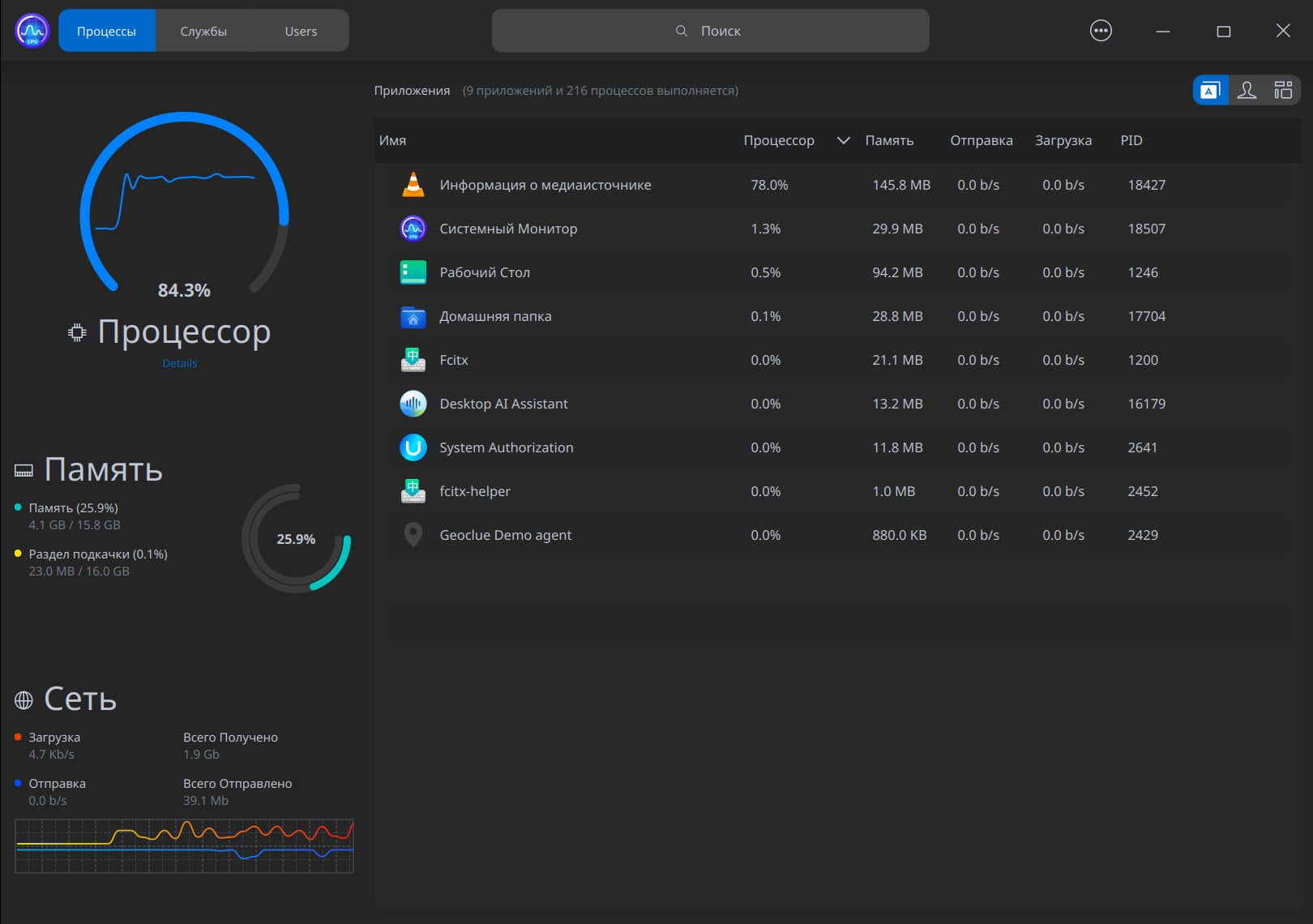Image resolution: width=1313 pixels, height=924 pixels.
Task: Click the Desktop AI Assistant icon
Action: pyautogui.click(x=413, y=404)
